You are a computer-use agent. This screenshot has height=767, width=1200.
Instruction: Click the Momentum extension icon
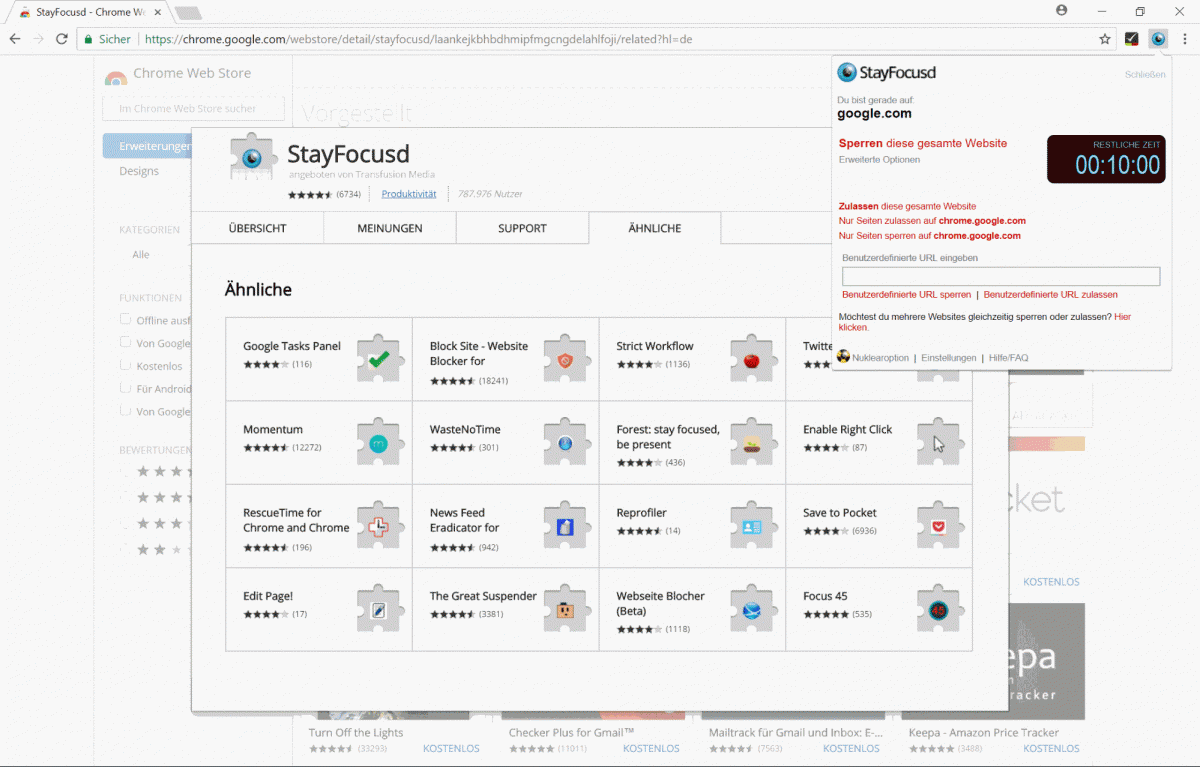379,441
